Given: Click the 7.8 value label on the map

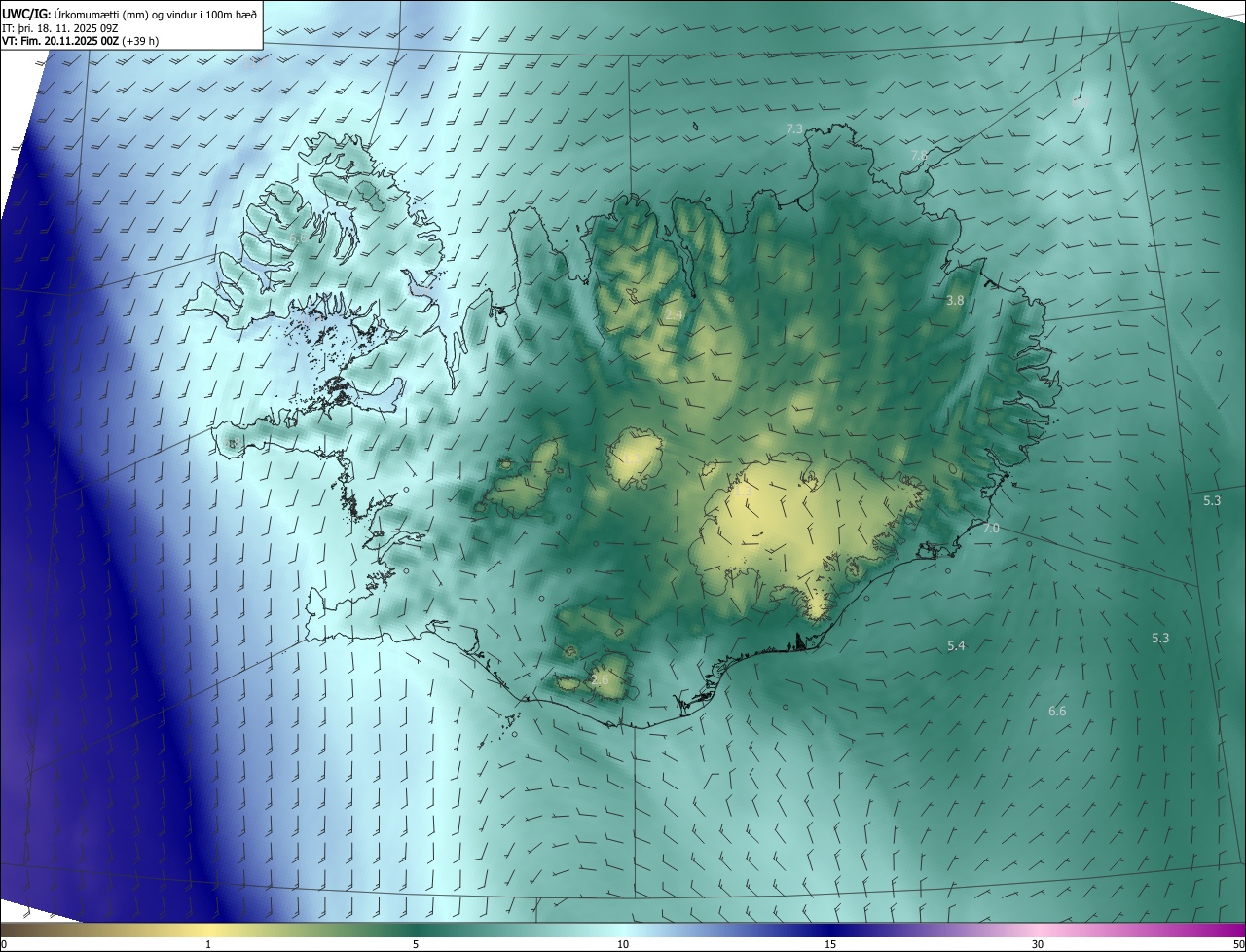Looking at the screenshot, I should coord(919,156).
